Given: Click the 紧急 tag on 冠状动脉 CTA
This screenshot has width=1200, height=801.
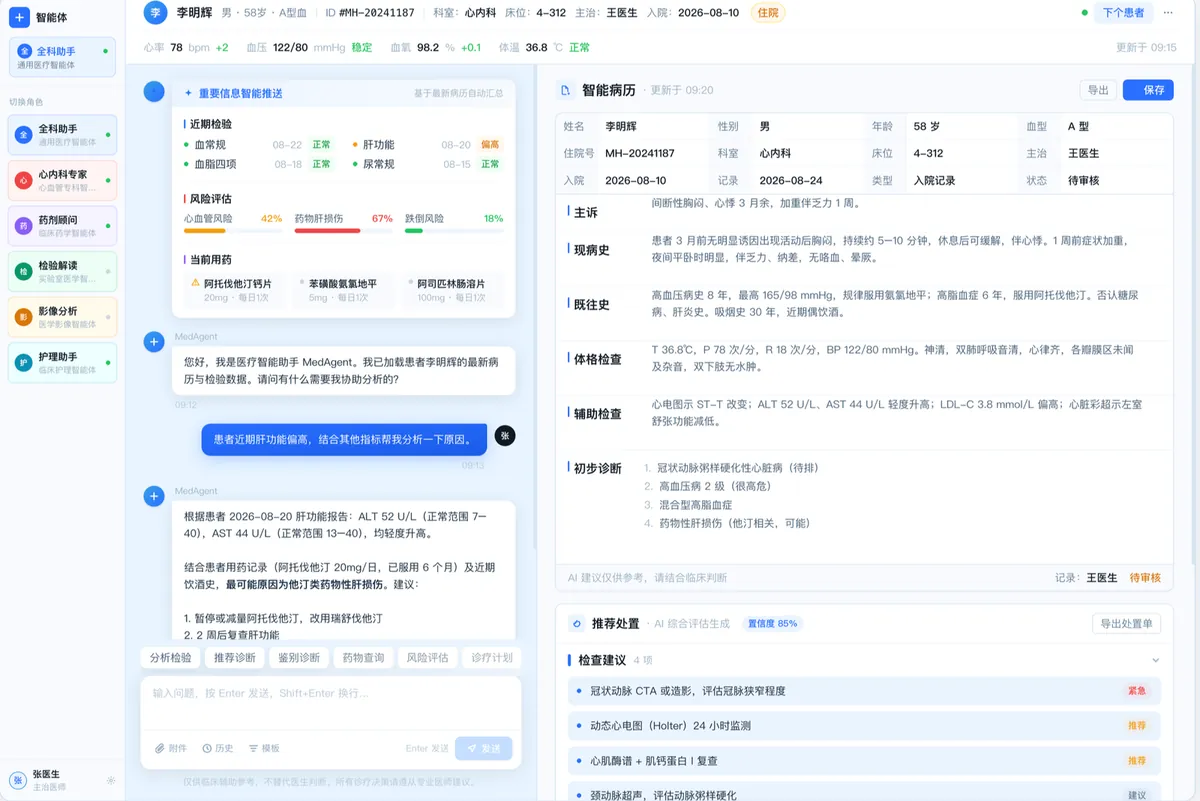Looking at the screenshot, I should [x=1137, y=690].
